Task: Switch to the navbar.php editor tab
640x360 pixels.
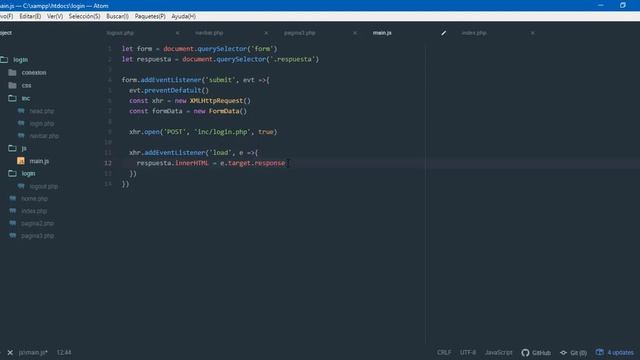Action: [209, 33]
